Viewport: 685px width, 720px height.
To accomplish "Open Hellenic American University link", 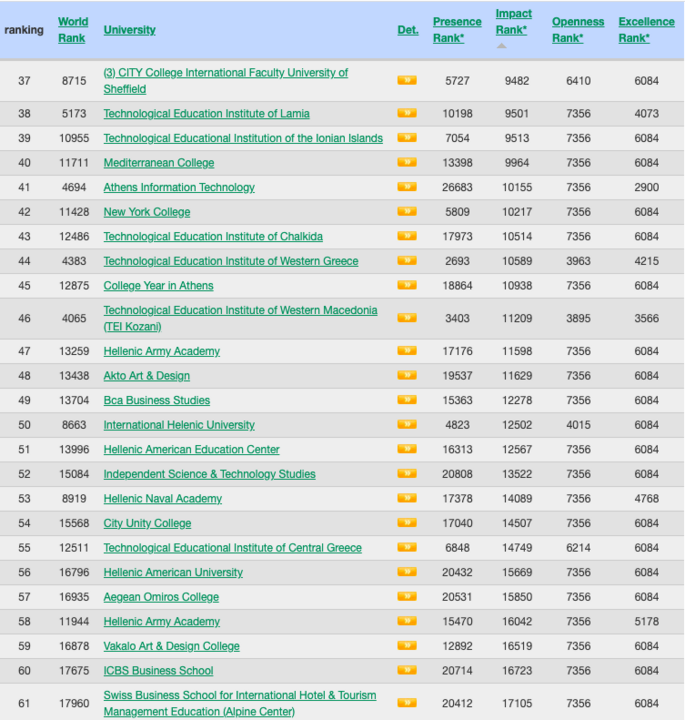I will 173,572.
